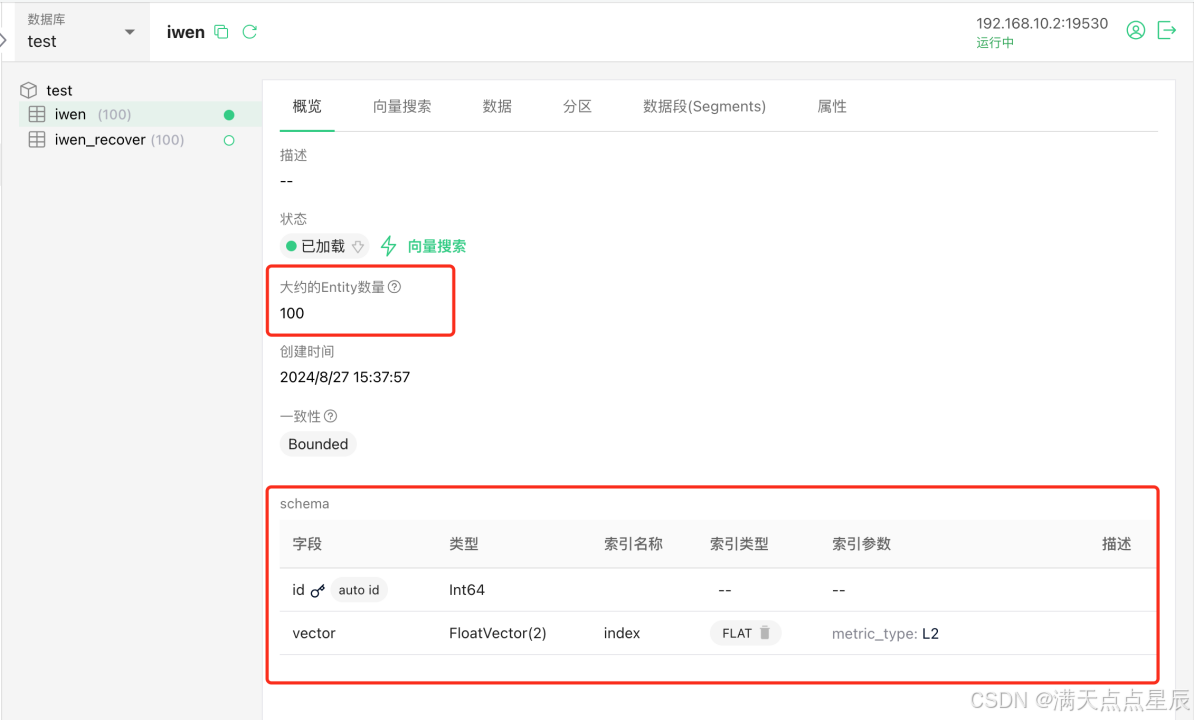Expand the left sidebar chevron
The height and width of the screenshot is (720, 1194).
[x=3, y=39]
